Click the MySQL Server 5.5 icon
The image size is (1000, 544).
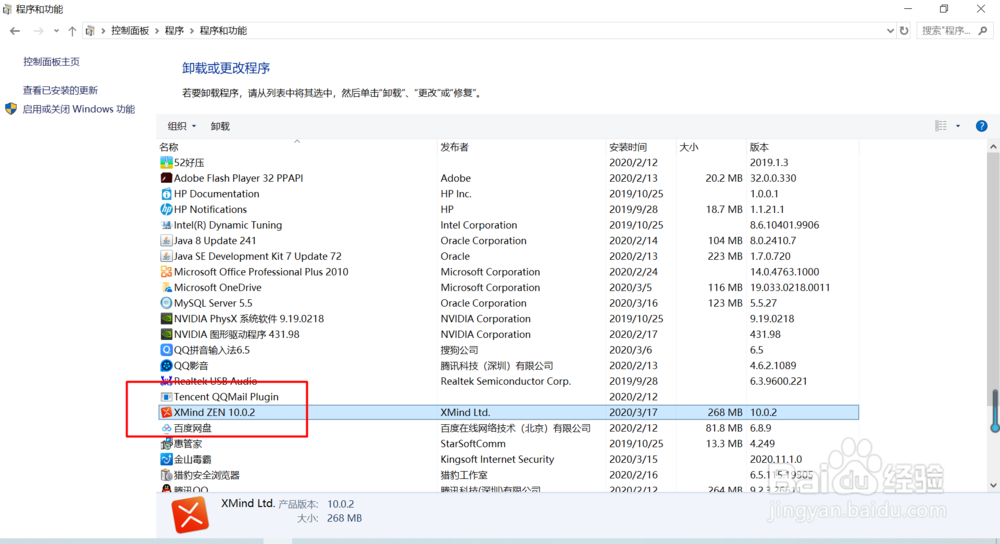pos(166,303)
